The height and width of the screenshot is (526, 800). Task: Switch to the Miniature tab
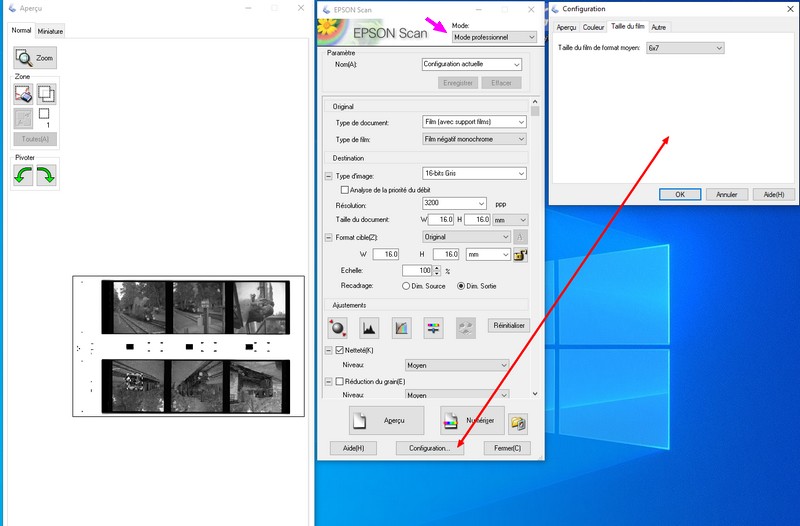(x=50, y=31)
